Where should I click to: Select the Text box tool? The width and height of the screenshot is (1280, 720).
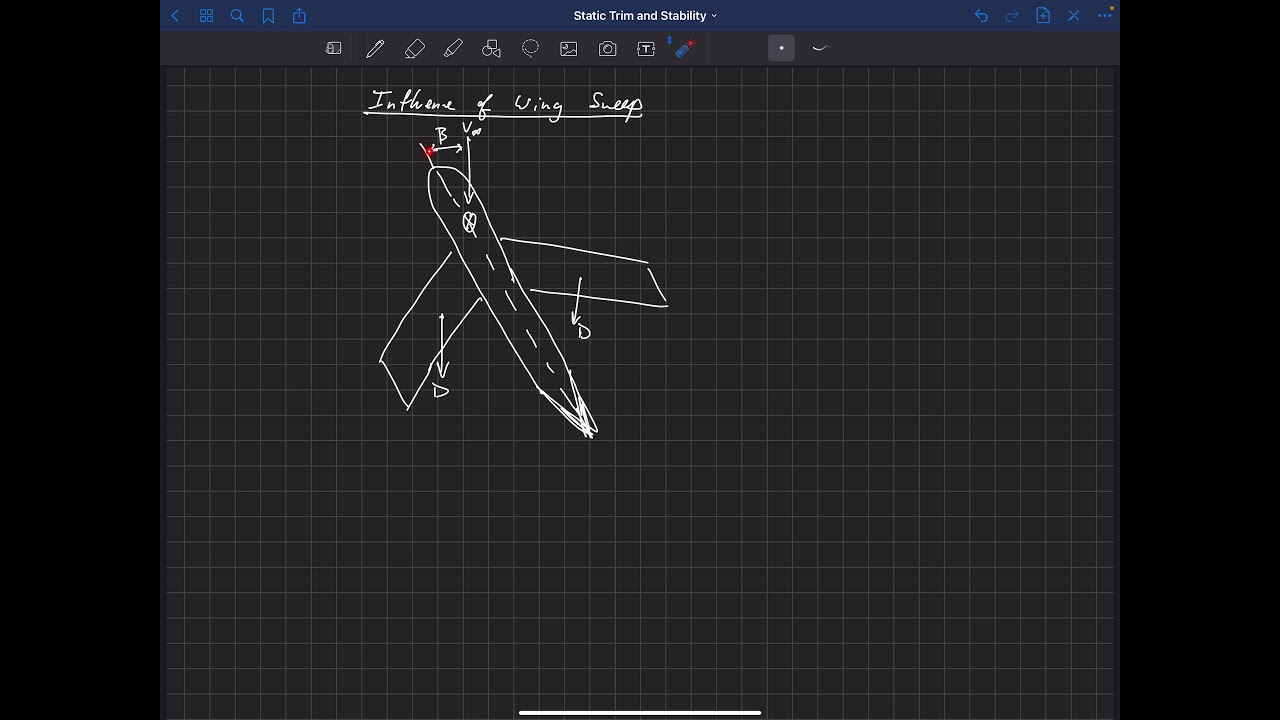pyautogui.click(x=646, y=48)
